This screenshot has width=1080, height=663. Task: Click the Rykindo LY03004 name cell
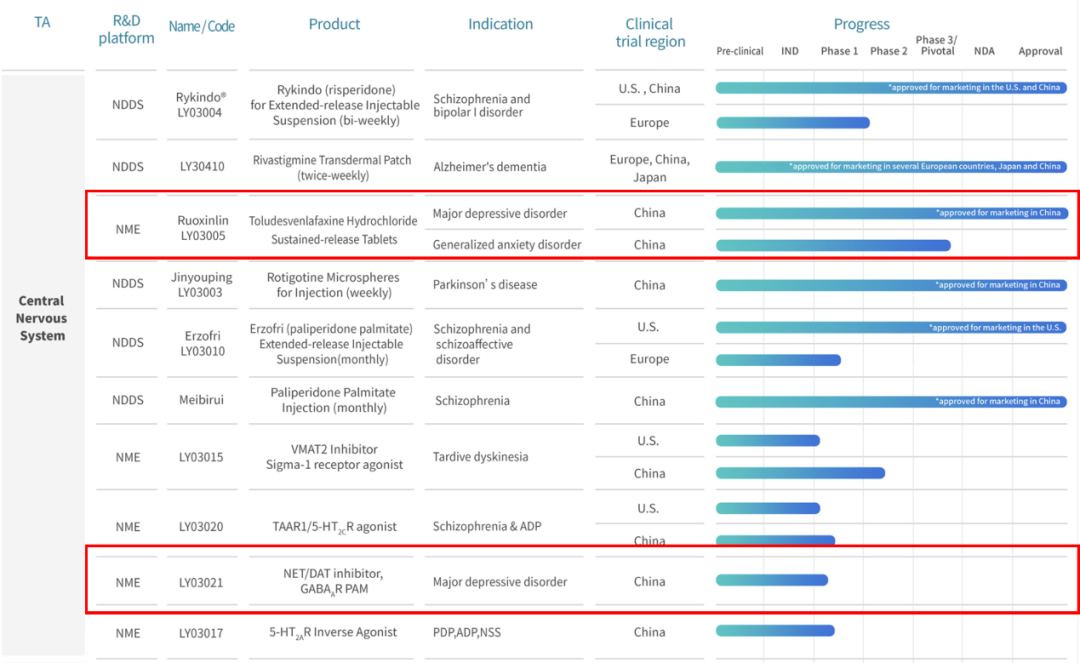(x=201, y=104)
